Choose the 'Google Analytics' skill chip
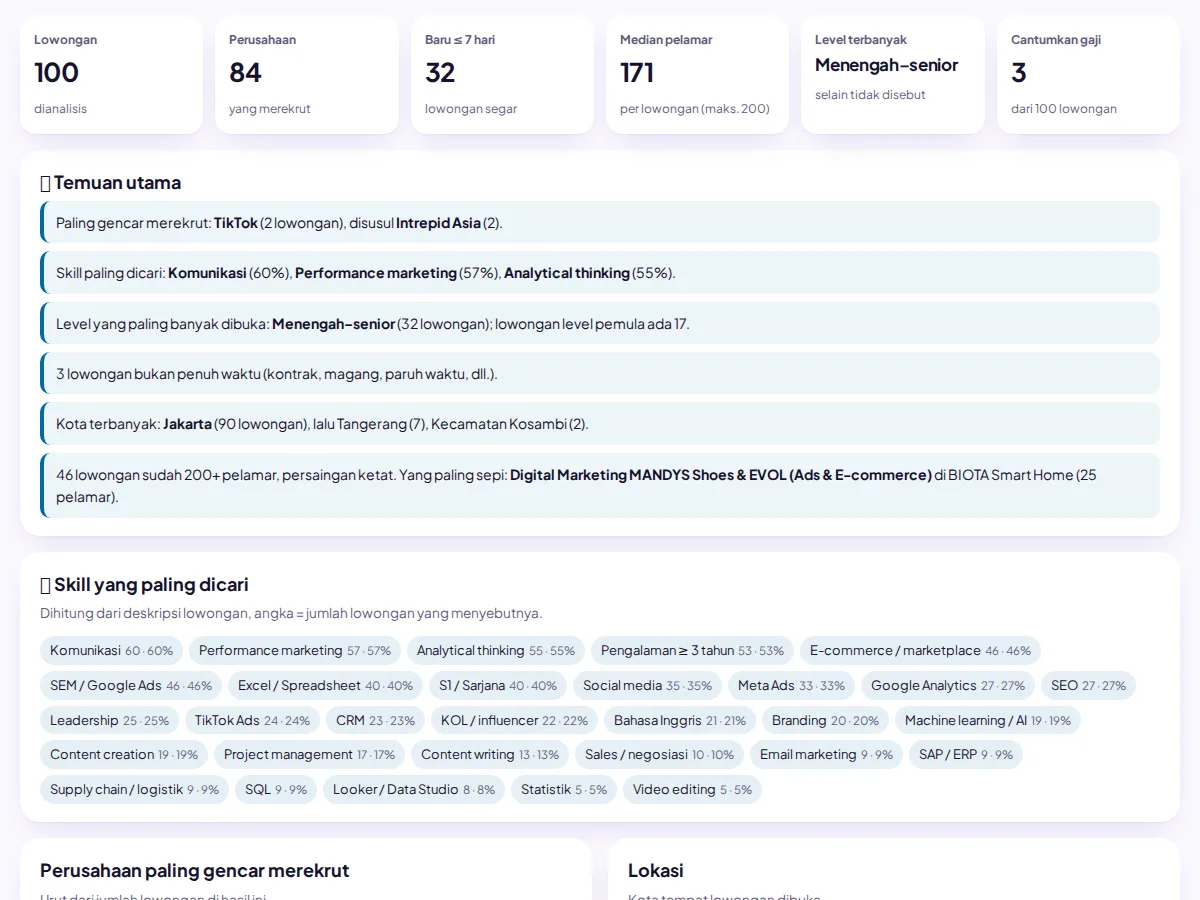The image size is (1200, 900). point(948,686)
